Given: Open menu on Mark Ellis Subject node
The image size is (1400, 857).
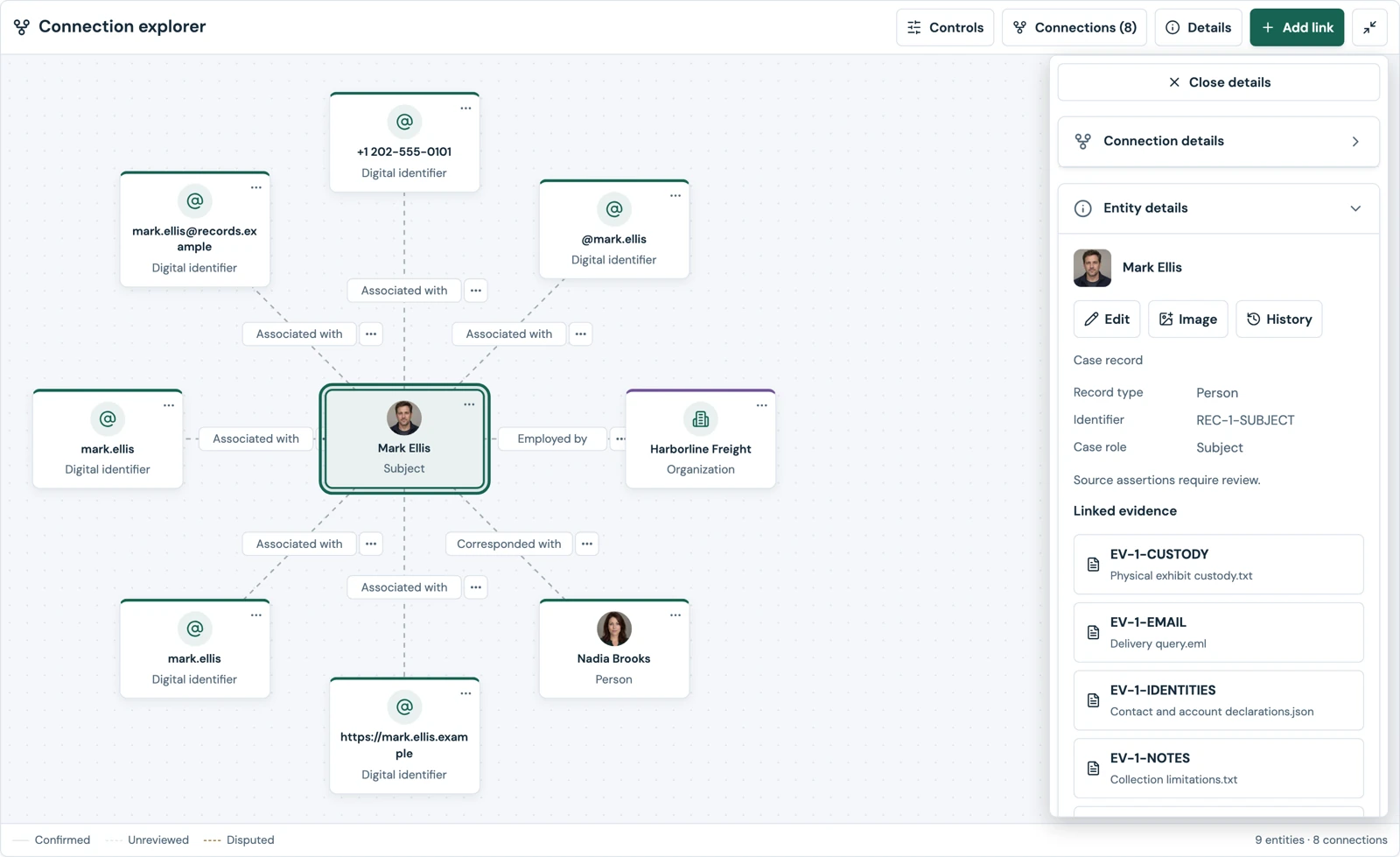Looking at the screenshot, I should pyautogui.click(x=469, y=404).
